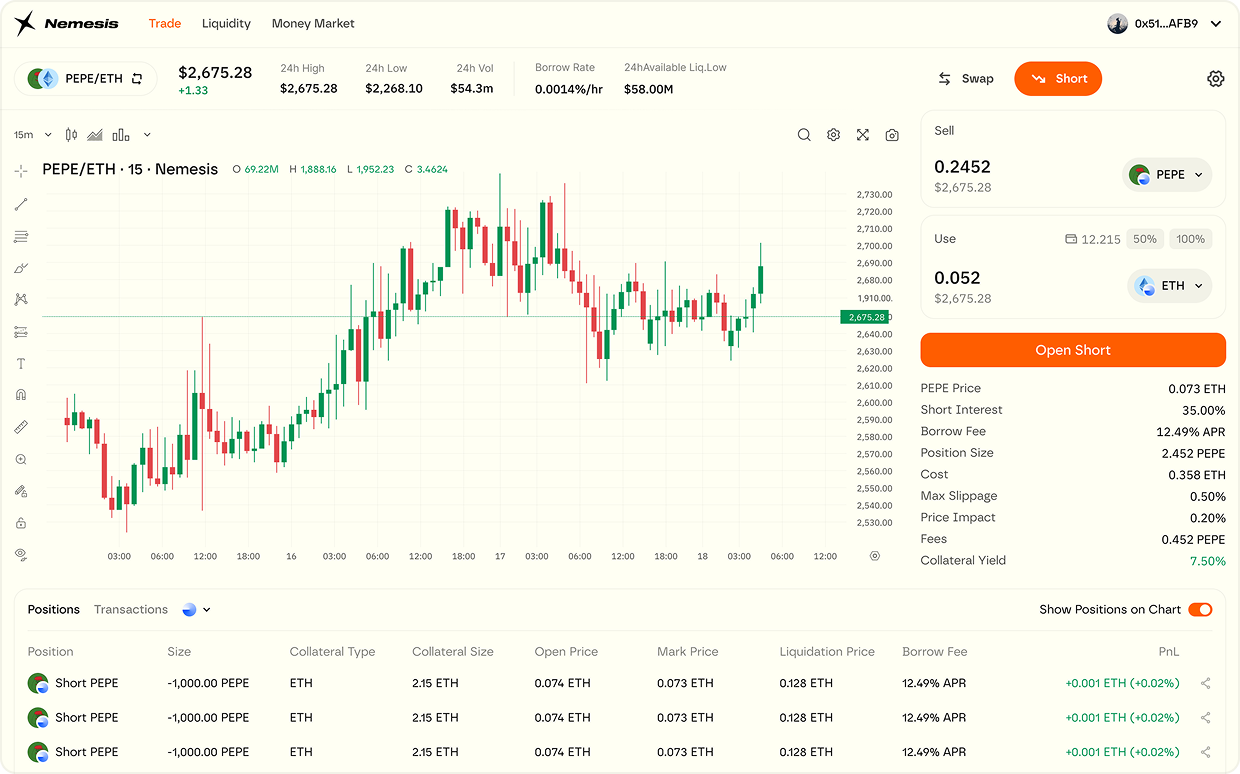Open the PEPE token selector dropdown

pyautogui.click(x=1166, y=174)
